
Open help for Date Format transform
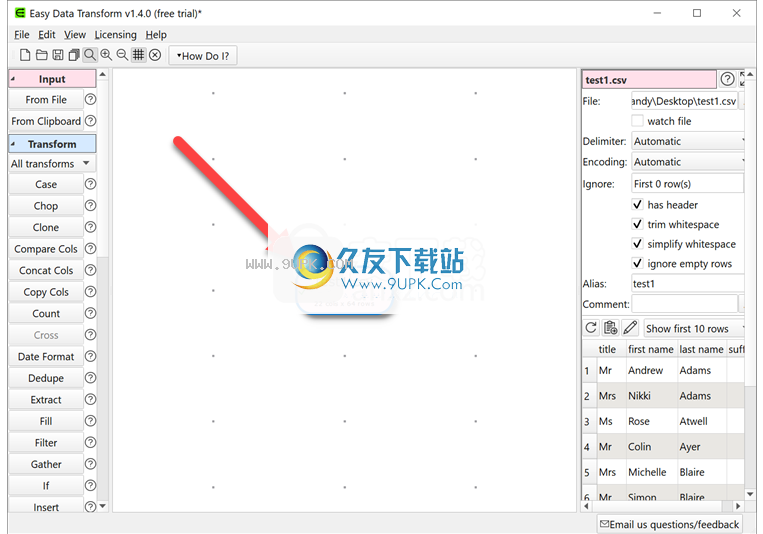click(x=91, y=356)
